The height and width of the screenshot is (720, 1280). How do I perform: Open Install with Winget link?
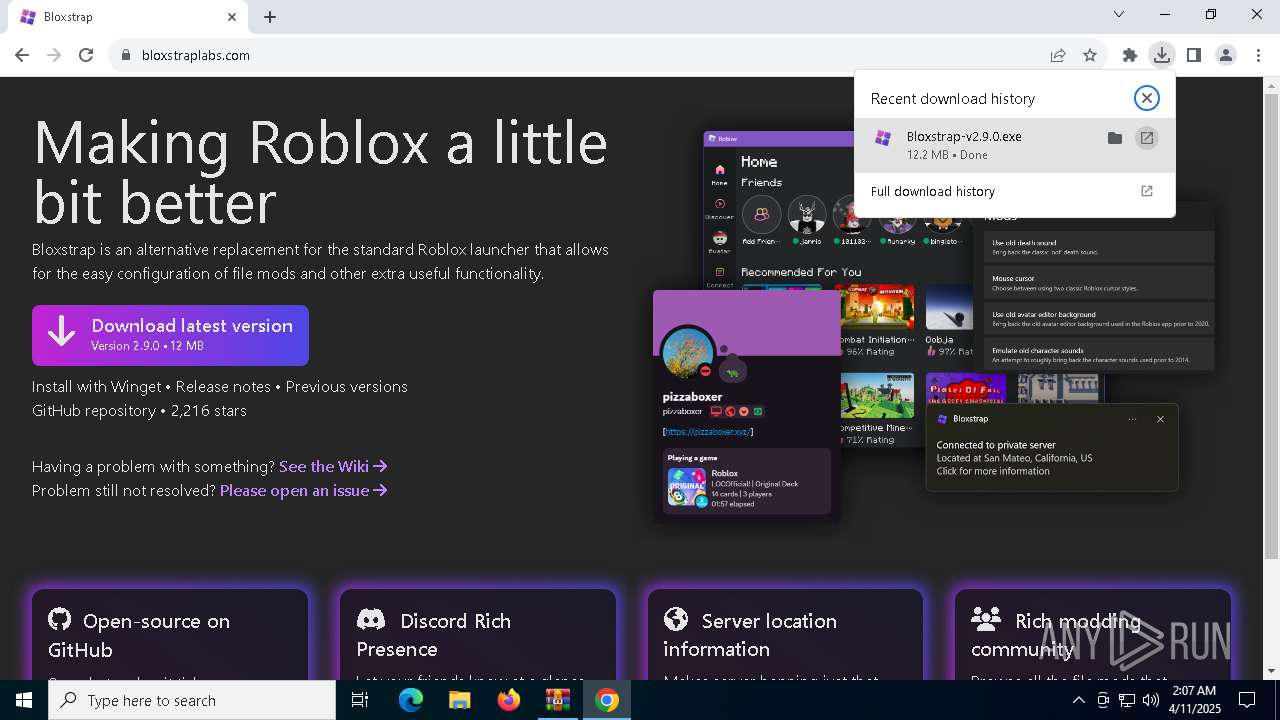(96, 387)
